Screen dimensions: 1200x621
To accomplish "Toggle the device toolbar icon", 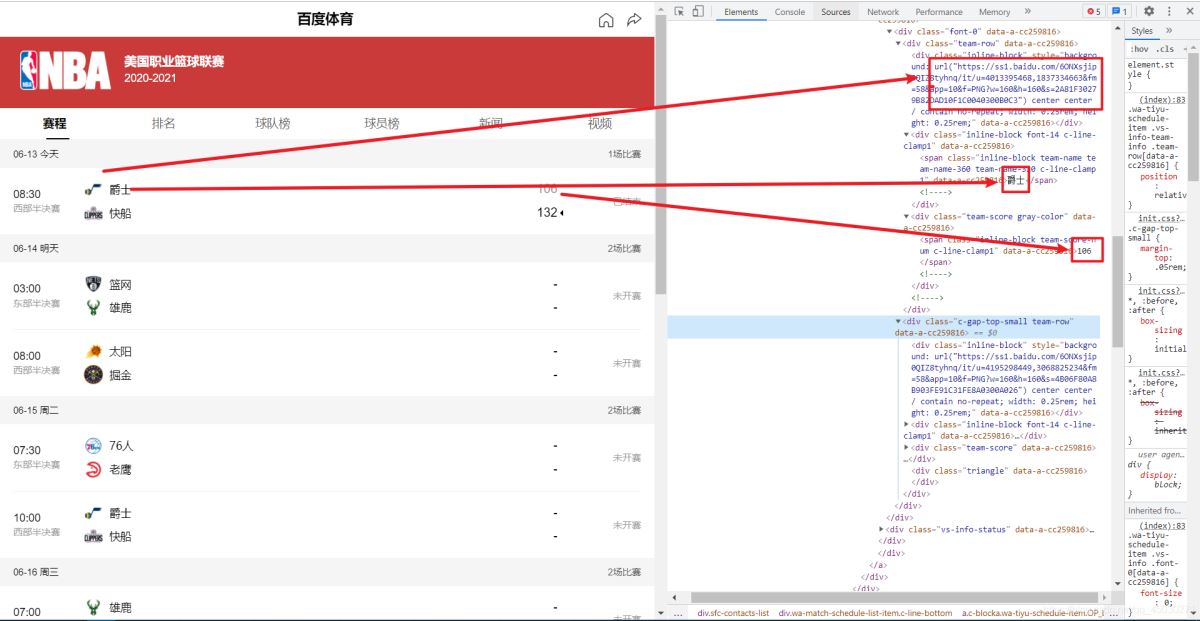I will 699,11.
